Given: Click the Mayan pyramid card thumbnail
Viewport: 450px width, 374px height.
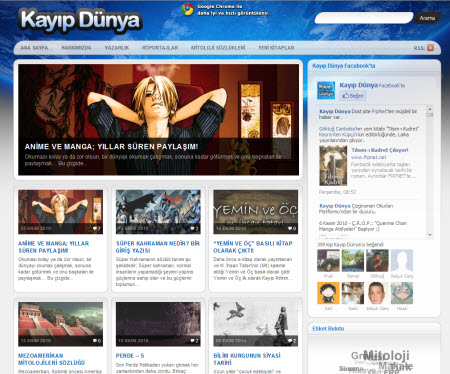Looking at the screenshot, I should point(60,324).
